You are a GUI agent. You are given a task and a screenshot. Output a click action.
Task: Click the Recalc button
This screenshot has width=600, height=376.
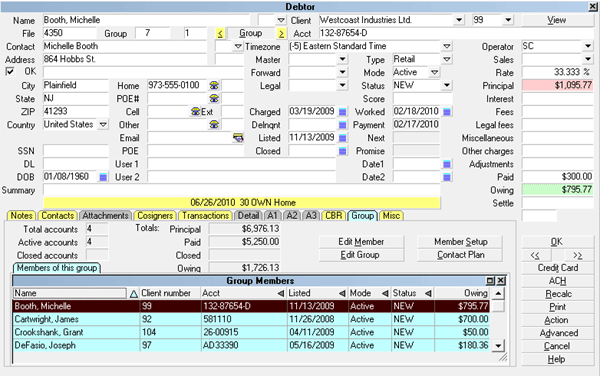click(558, 294)
